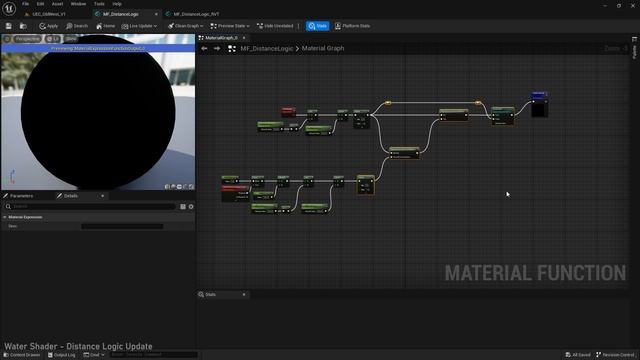Click the last preview mesh icon in viewport
The image size is (640, 360).
point(191,187)
